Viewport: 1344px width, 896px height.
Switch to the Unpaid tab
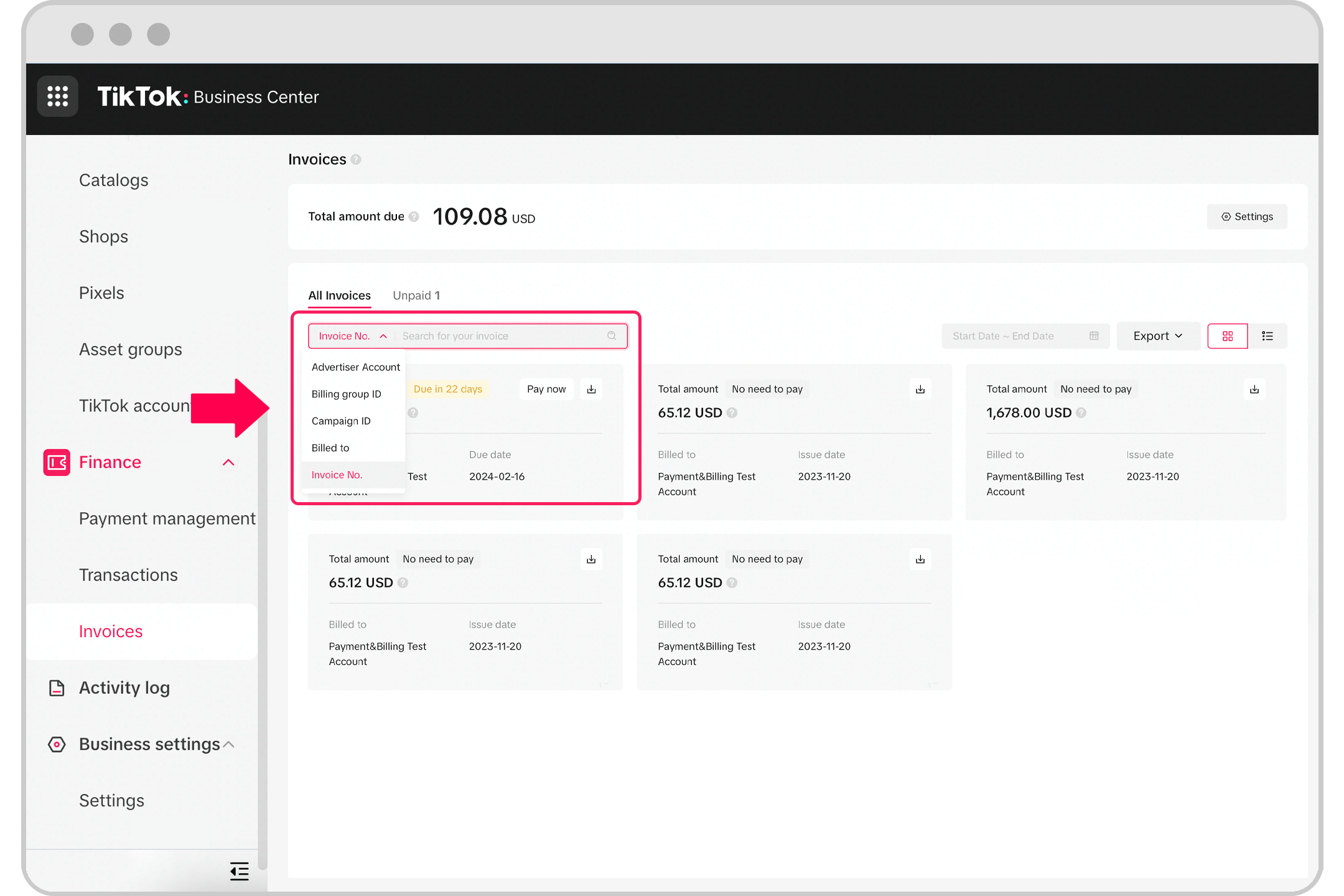pyautogui.click(x=416, y=296)
